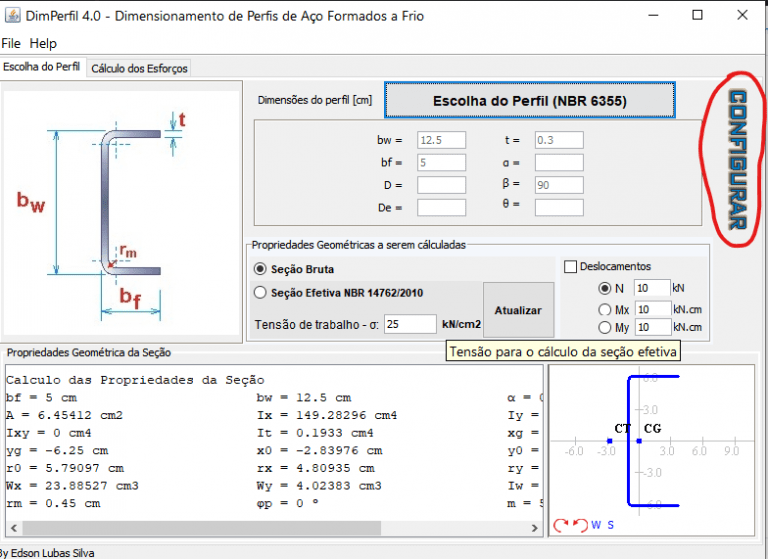This screenshot has height=559, width=768.
Task: Click the bf input field
Action: coord(441,162)
